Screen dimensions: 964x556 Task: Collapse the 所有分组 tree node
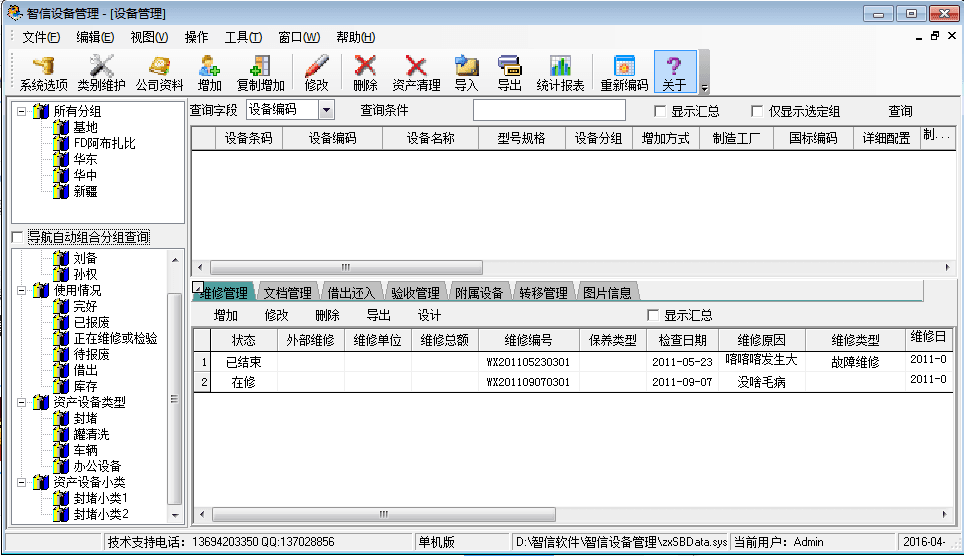[21, 111]
